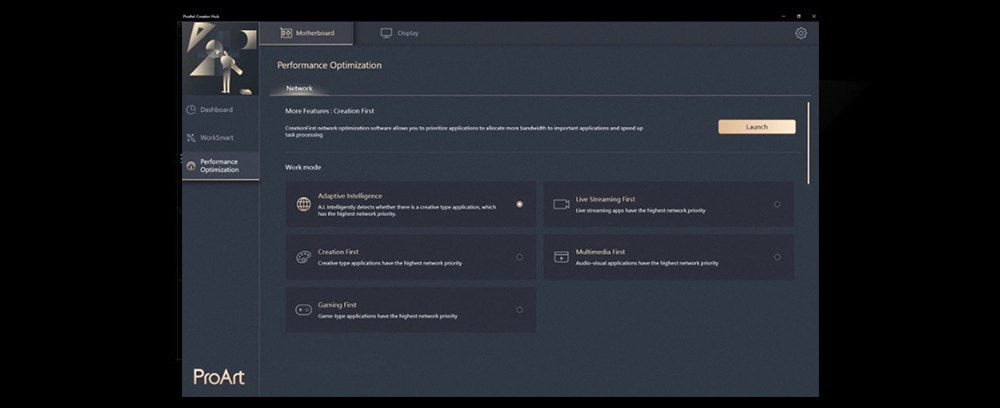Click the Performance Optimization gauge icon

pos(191,166)
